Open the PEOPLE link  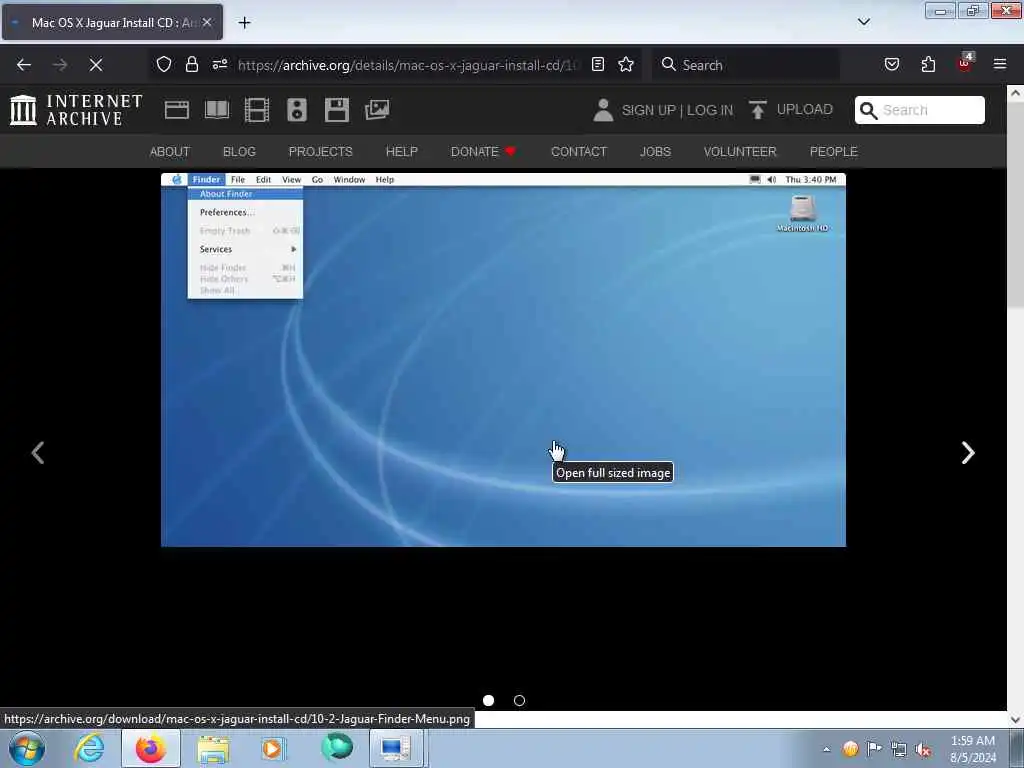click(x=833, y=152)
